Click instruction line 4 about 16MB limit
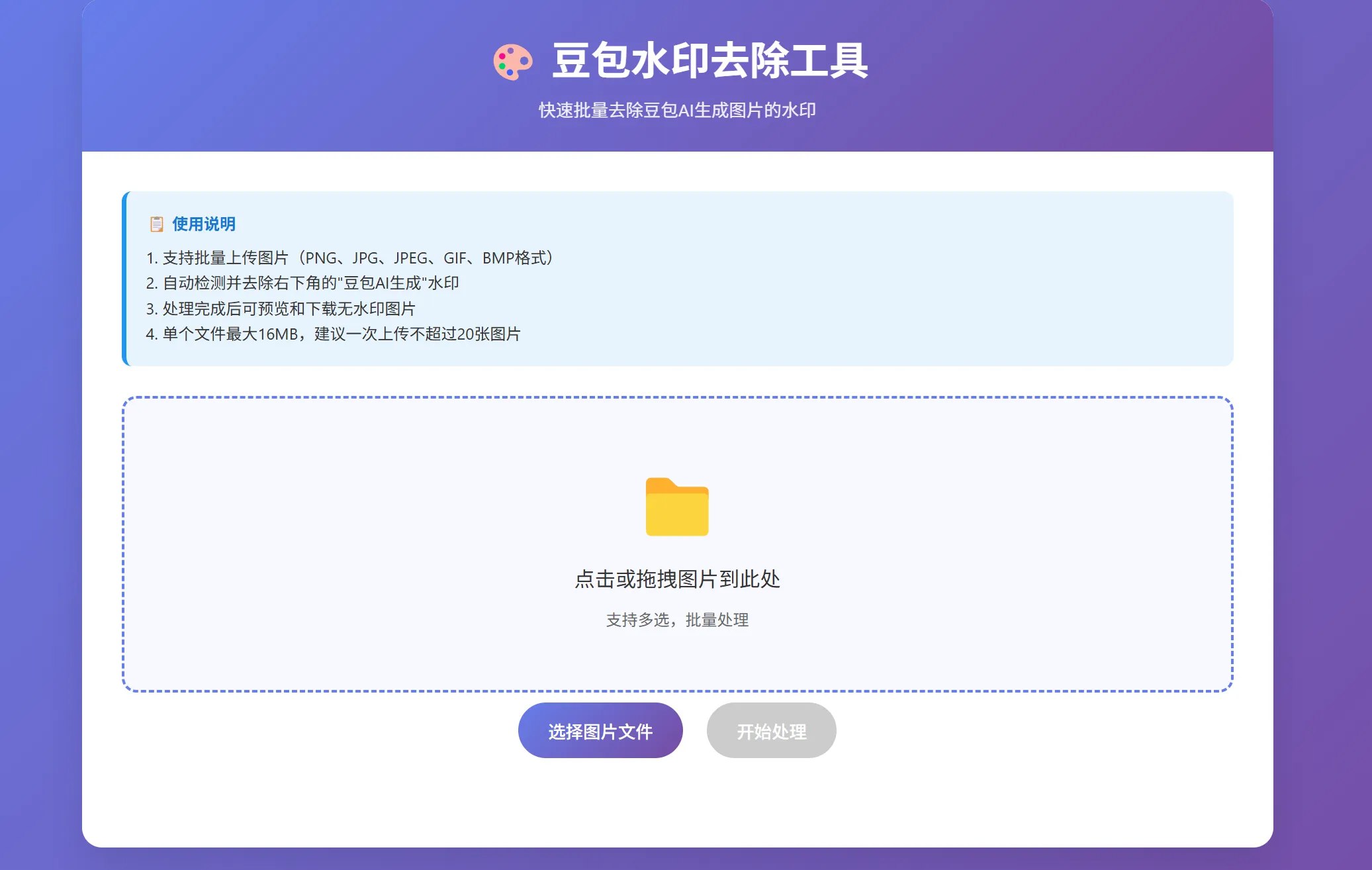1372x870 pixels. click(x=333, y=334)
